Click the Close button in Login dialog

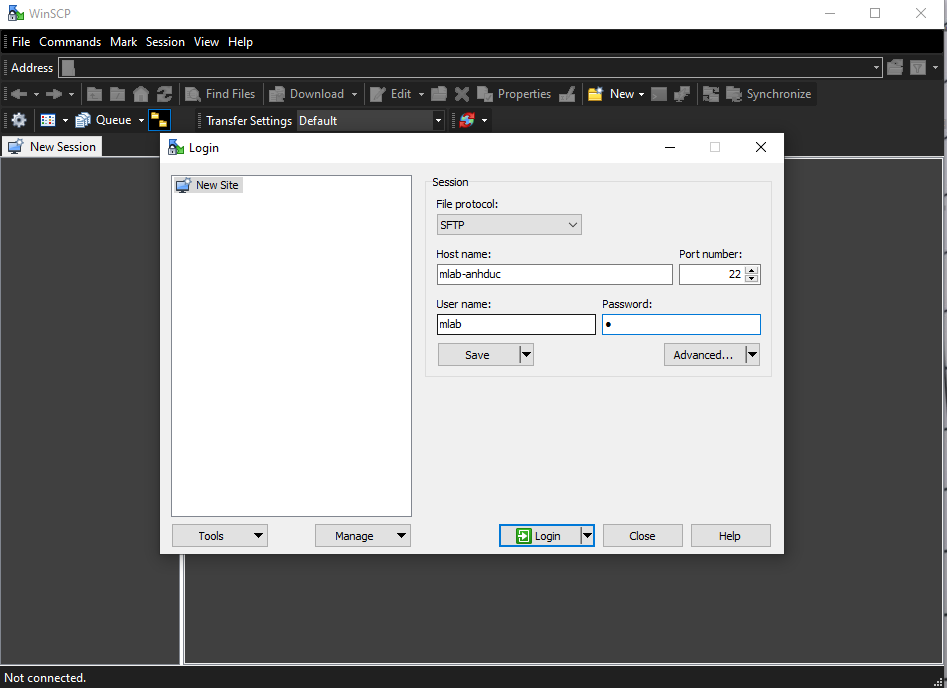[x=643, y=536]
